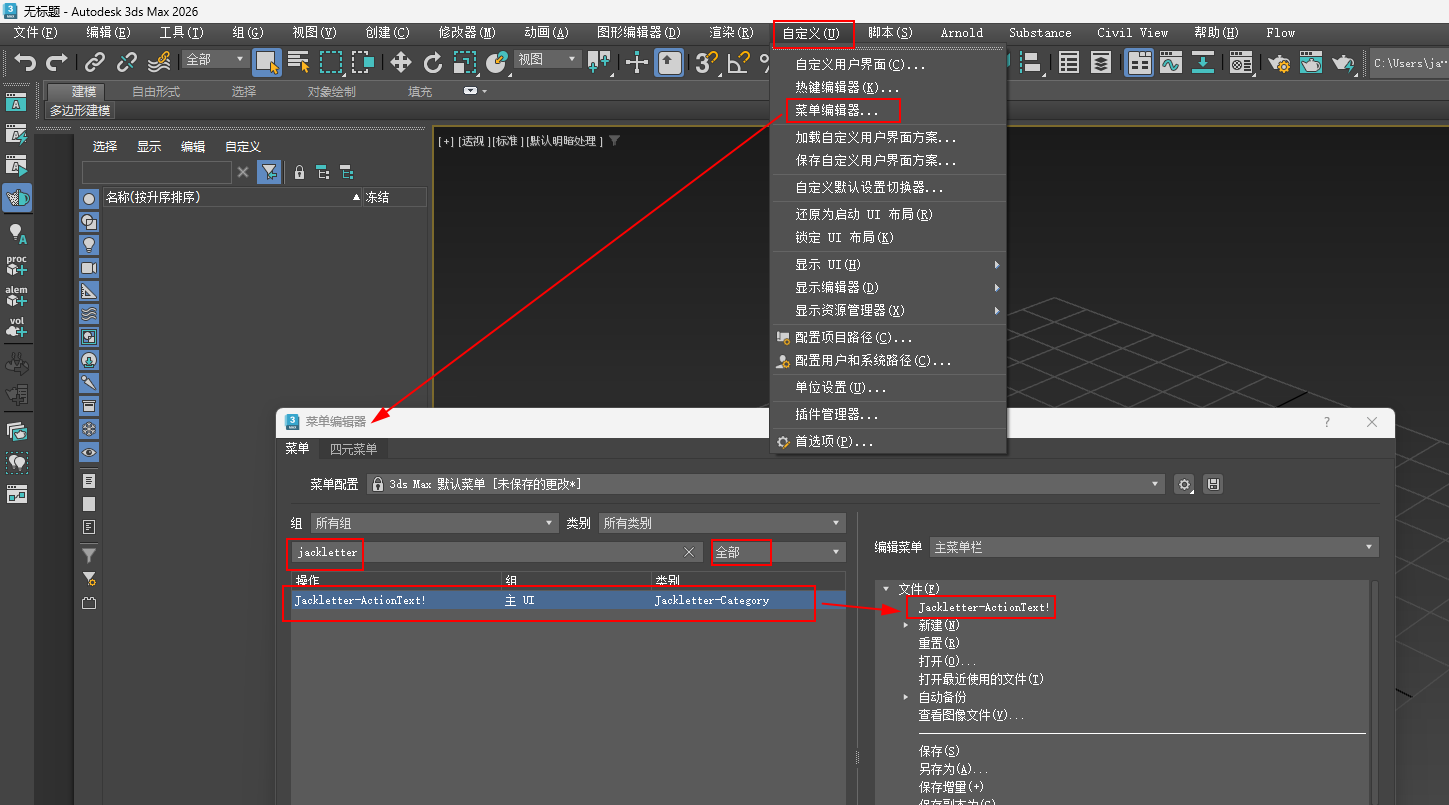Toggle Display Cameras filter in scene explorer
This screenshot has height=805, width=1449.
(89, 268)
